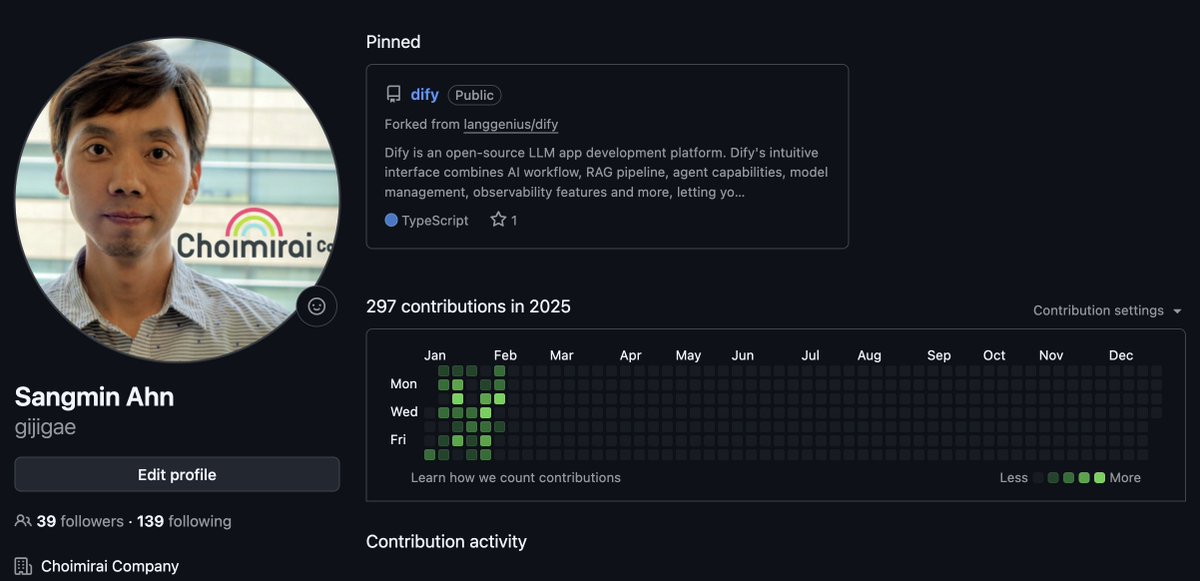
Task: Click the TypeScript language color dot
Action: tap(391, 220)
